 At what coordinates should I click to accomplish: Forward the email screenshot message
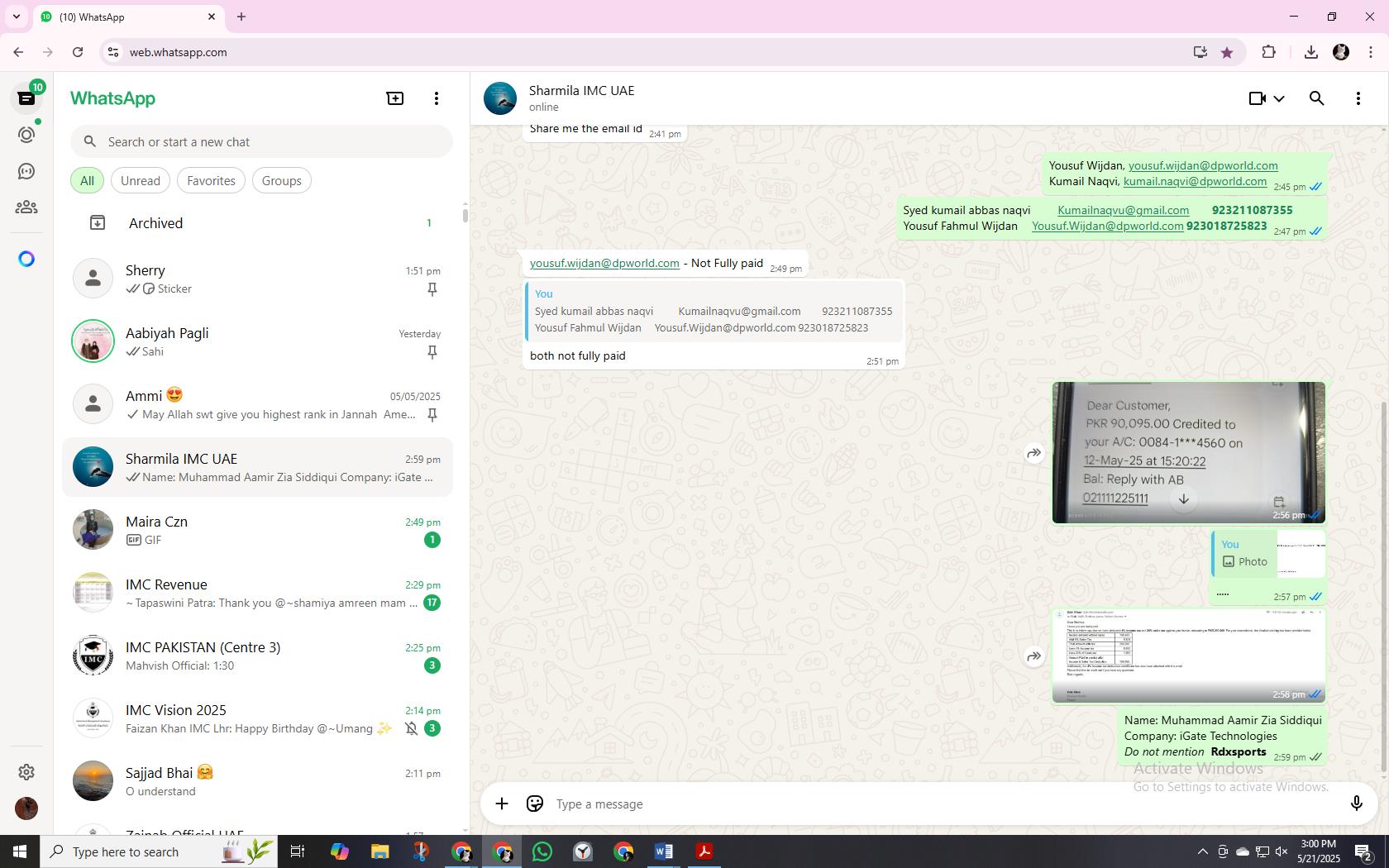point(1033,656)
